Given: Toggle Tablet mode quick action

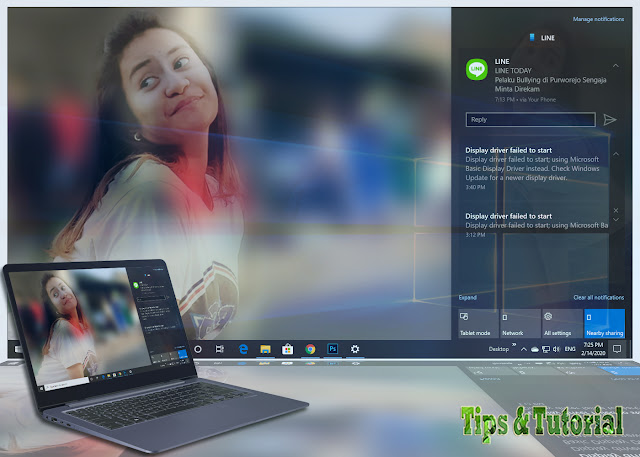Looking at the screenshot, I should 478,324.
